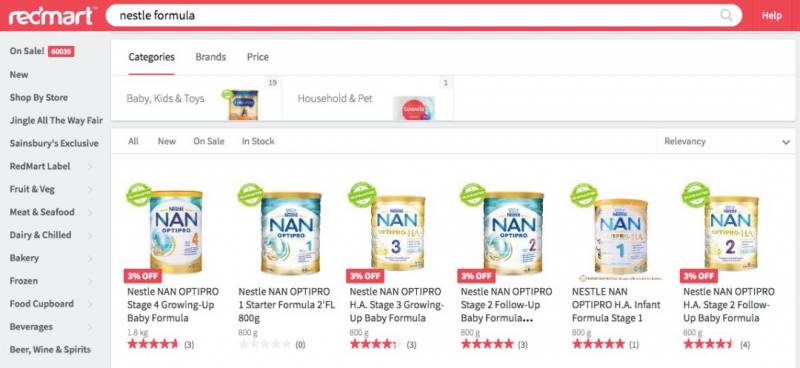Expand the Dairy & Chilled chevron
This screenshot has height=368, width=800.
click(90, 235)
